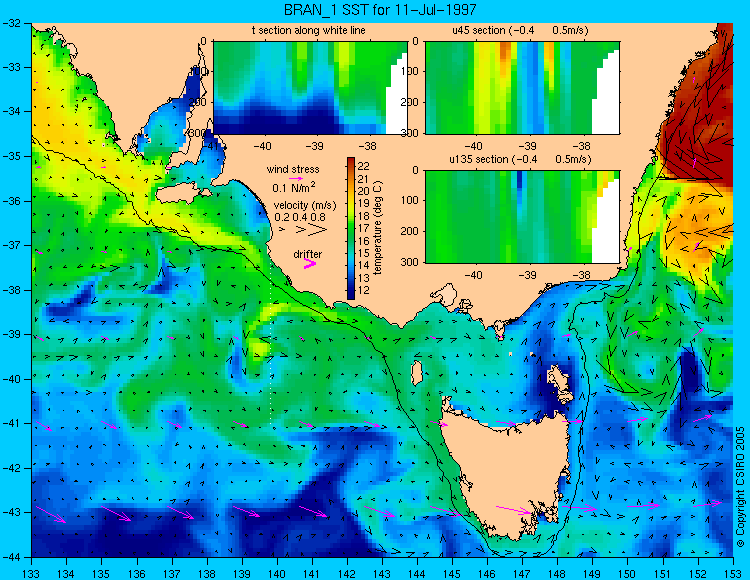Click the '17' tick on the colorbar
The image size is (750, 580).
pos(364,229)
